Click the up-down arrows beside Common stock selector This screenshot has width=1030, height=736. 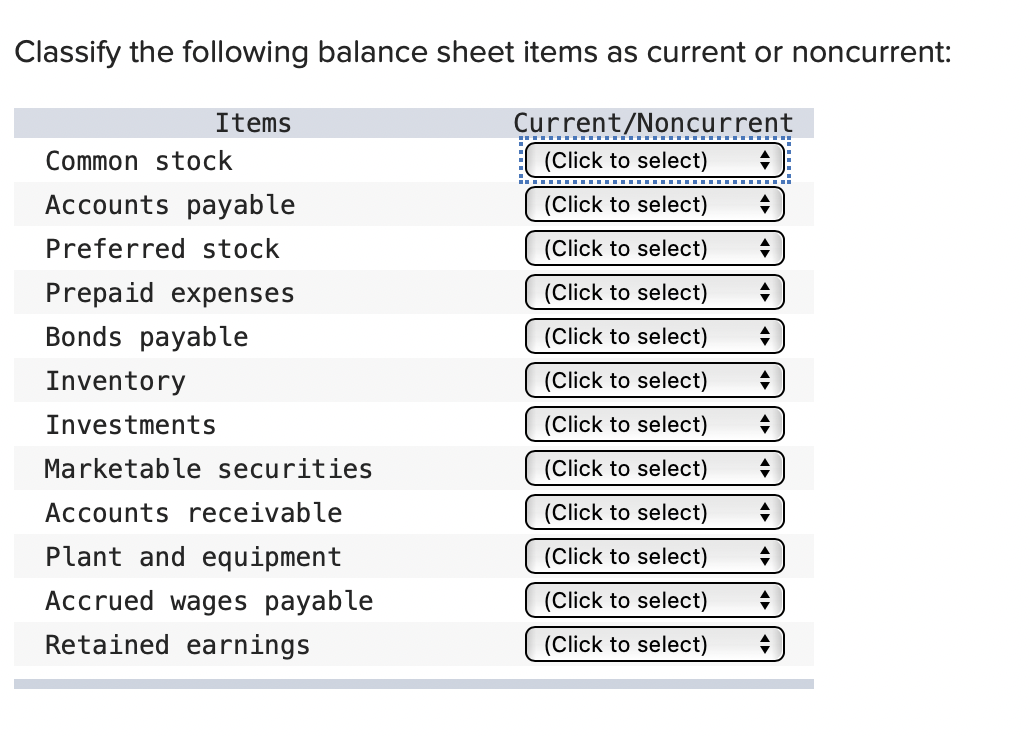coord(765,160)
